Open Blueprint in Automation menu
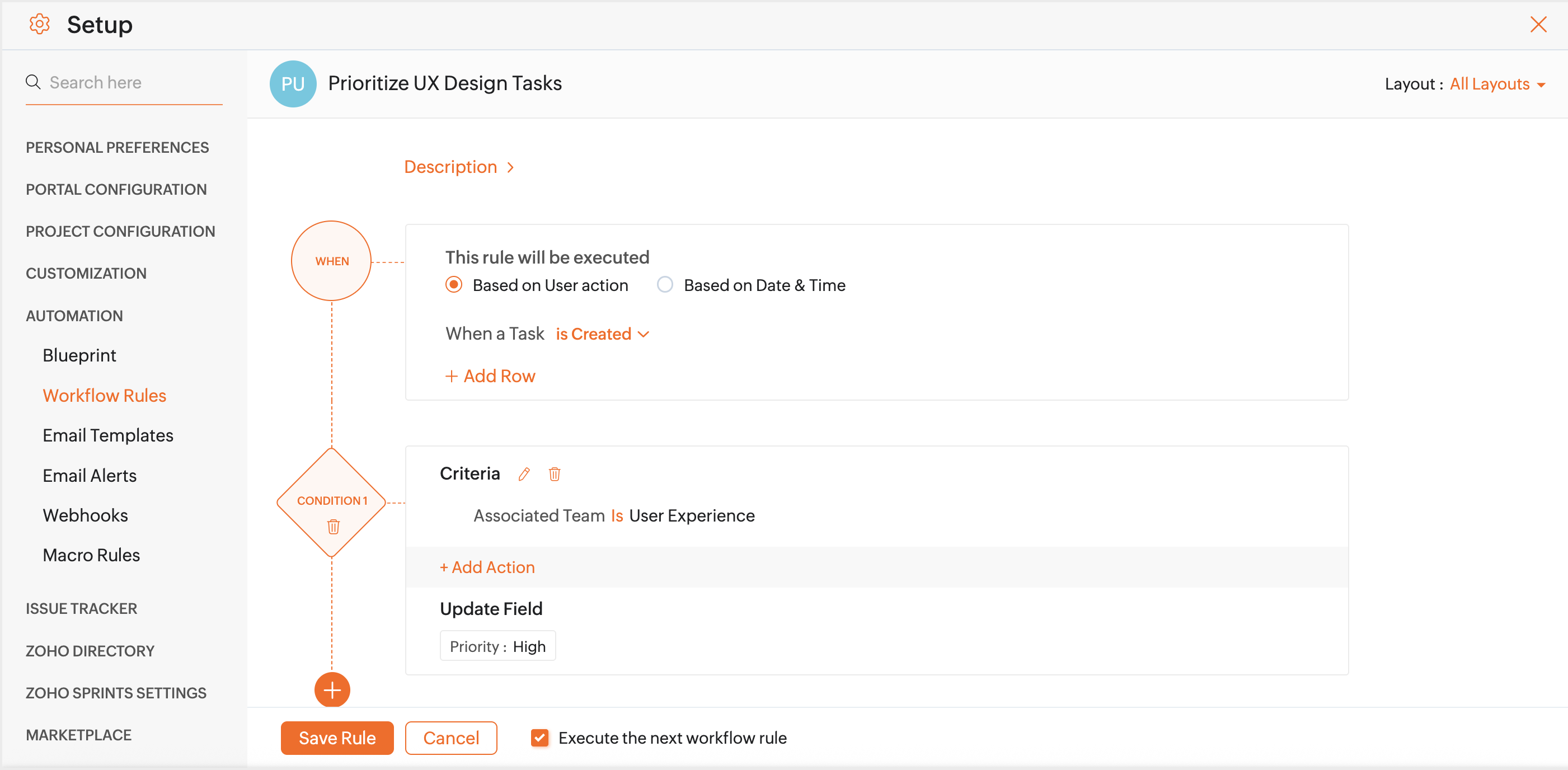1568x770 pixels. [79, 355]
